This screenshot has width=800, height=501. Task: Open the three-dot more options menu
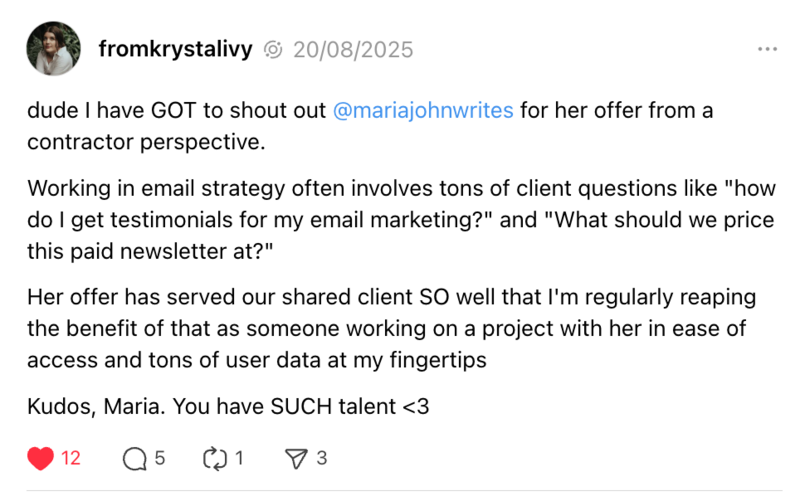[767, 49]
